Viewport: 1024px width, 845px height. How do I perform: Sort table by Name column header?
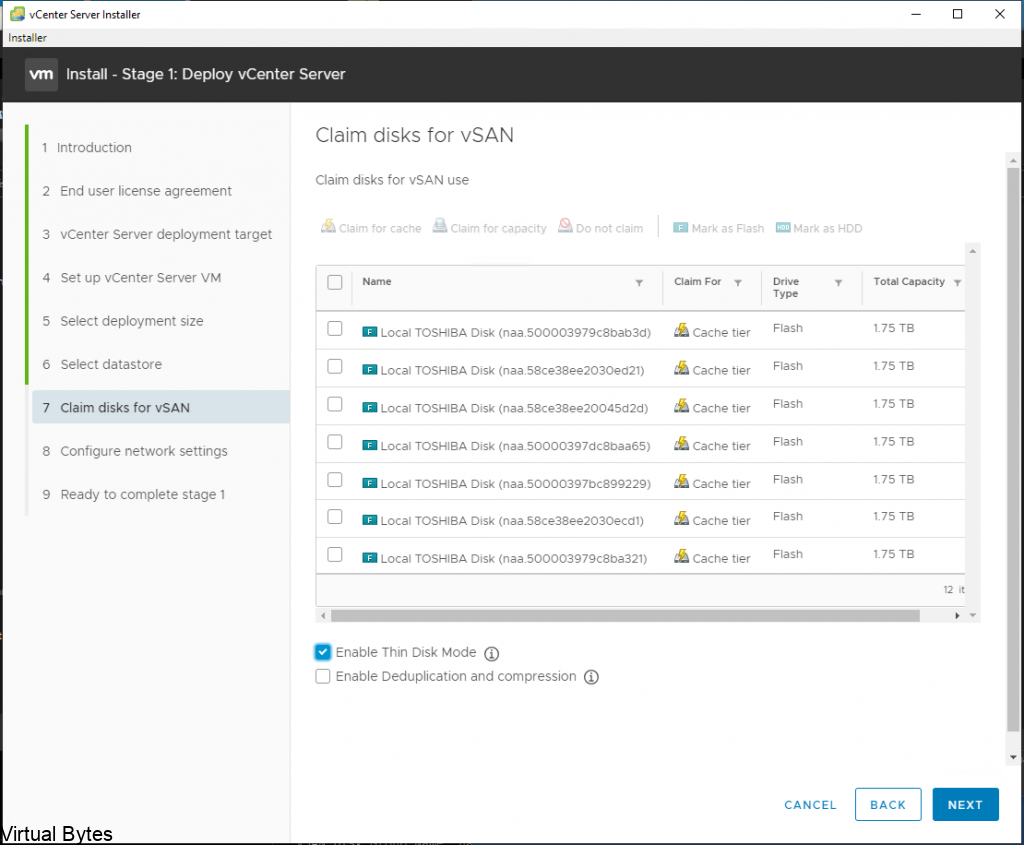[377, 281]
